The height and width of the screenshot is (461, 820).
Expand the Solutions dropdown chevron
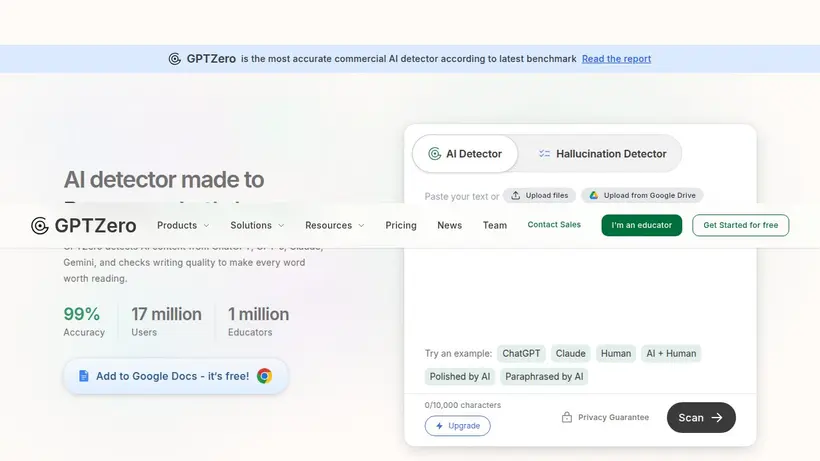281,225
